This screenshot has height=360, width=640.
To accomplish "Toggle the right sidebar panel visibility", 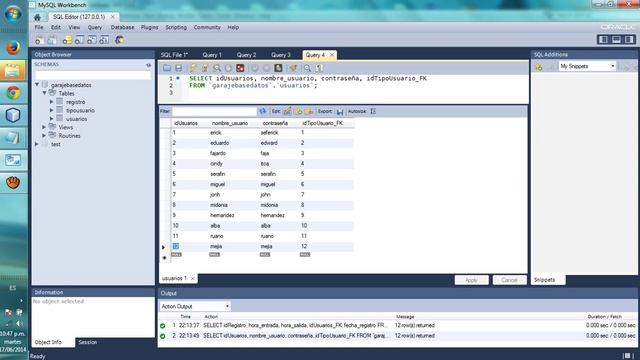I will [x=629, y=40].
